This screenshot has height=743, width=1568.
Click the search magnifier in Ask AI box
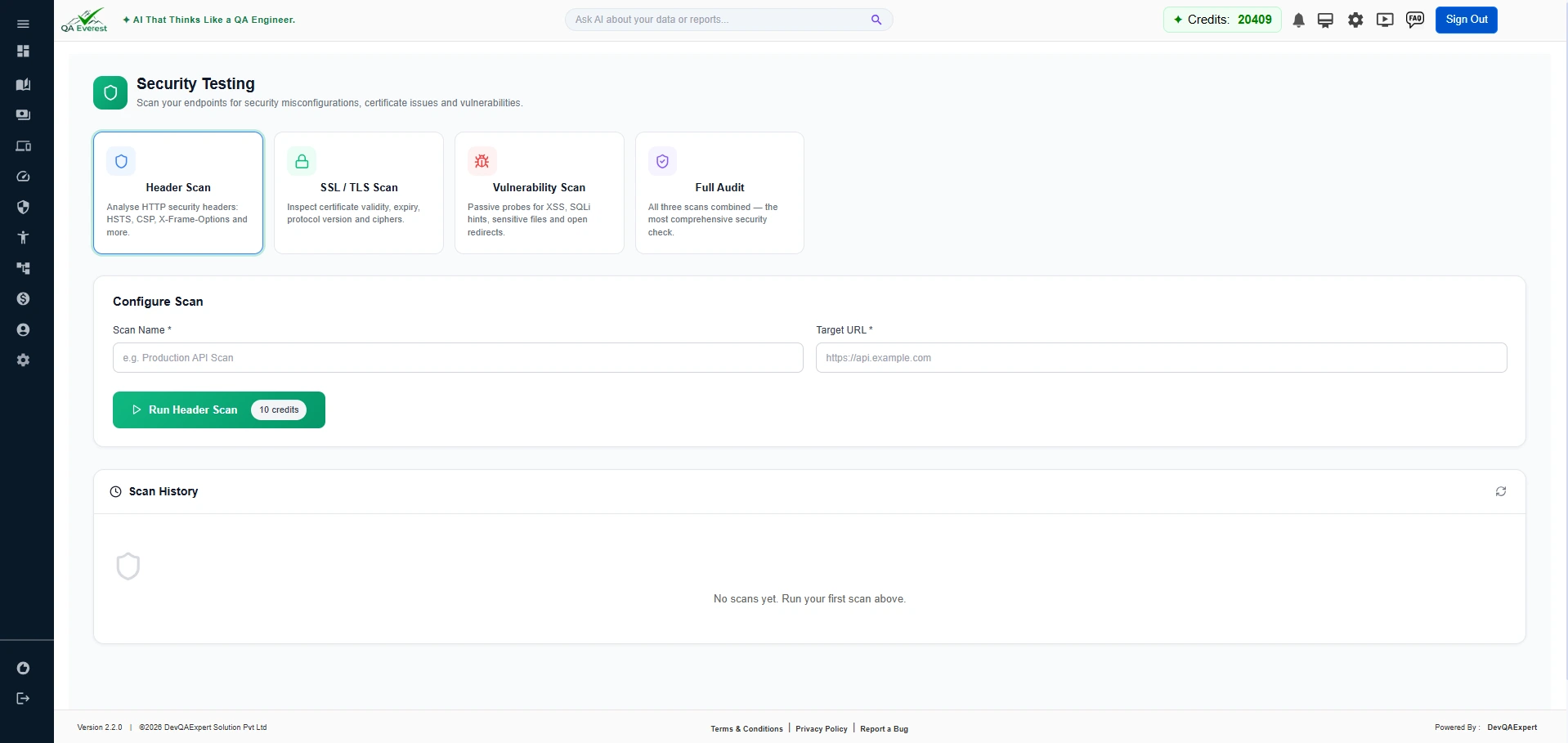tap(876, 20)
